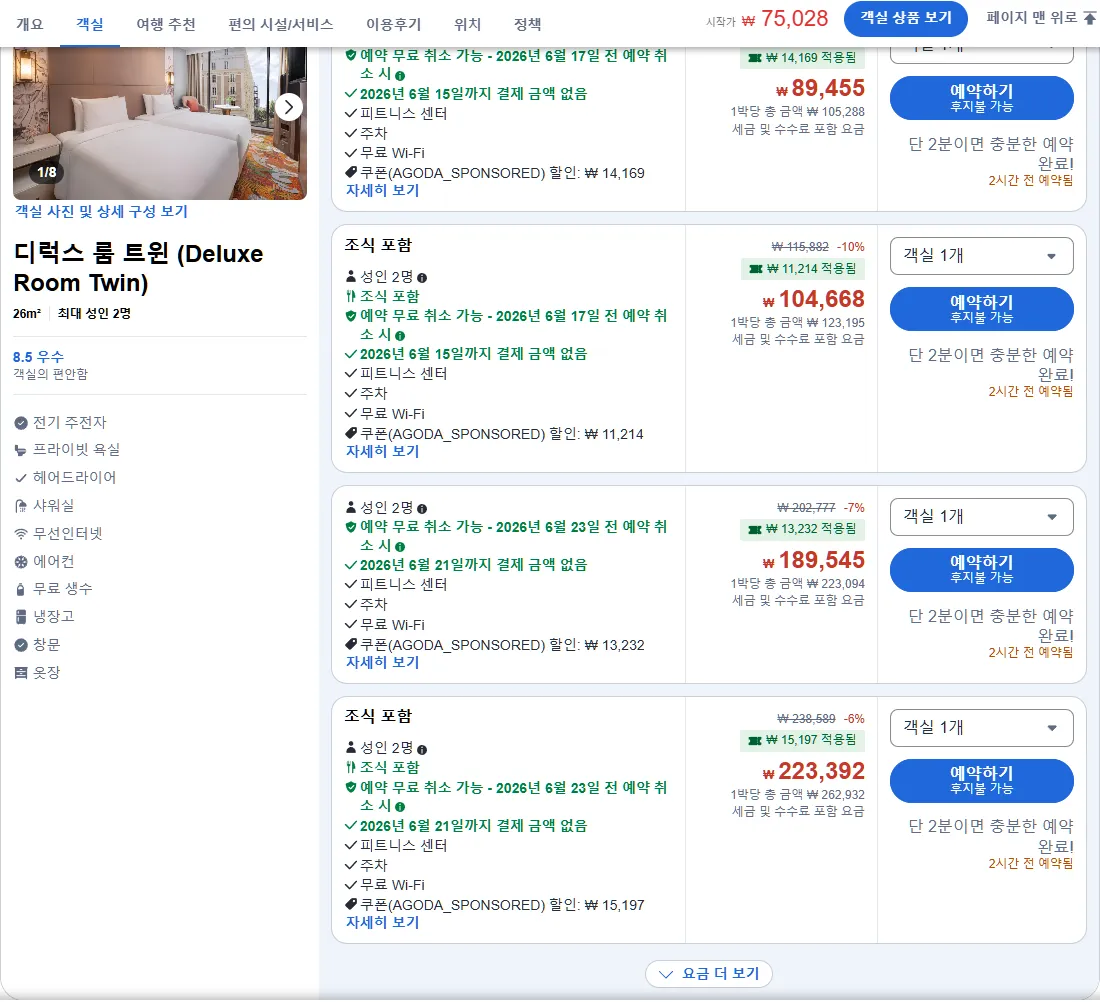The height and width of the screenshot is (1002, 1100).
Task: Click the air conditioner icon beside 에어컨
Action: pyautogui.click(x=21, y=562)
